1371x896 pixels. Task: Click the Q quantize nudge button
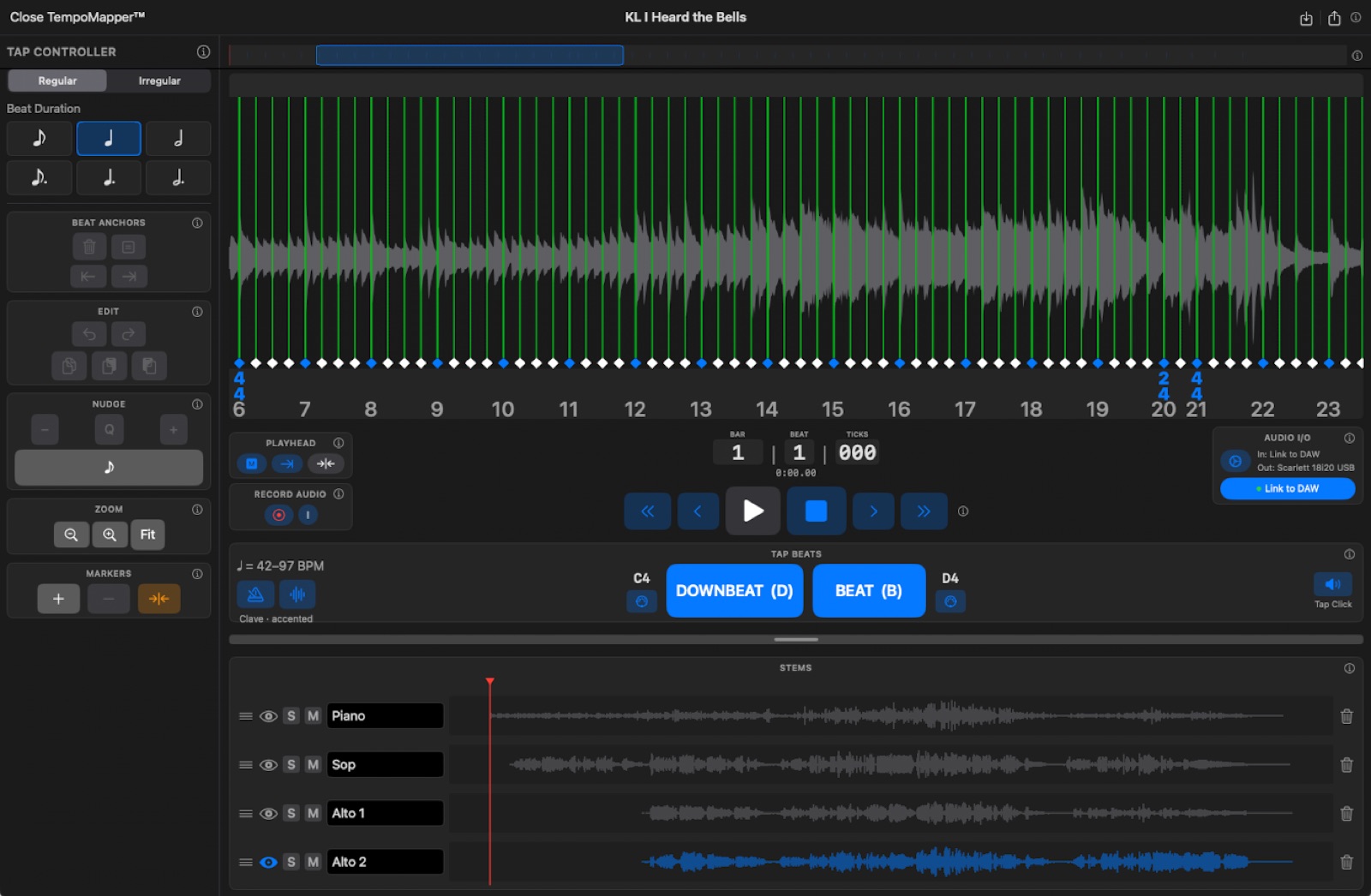(109, 429)
